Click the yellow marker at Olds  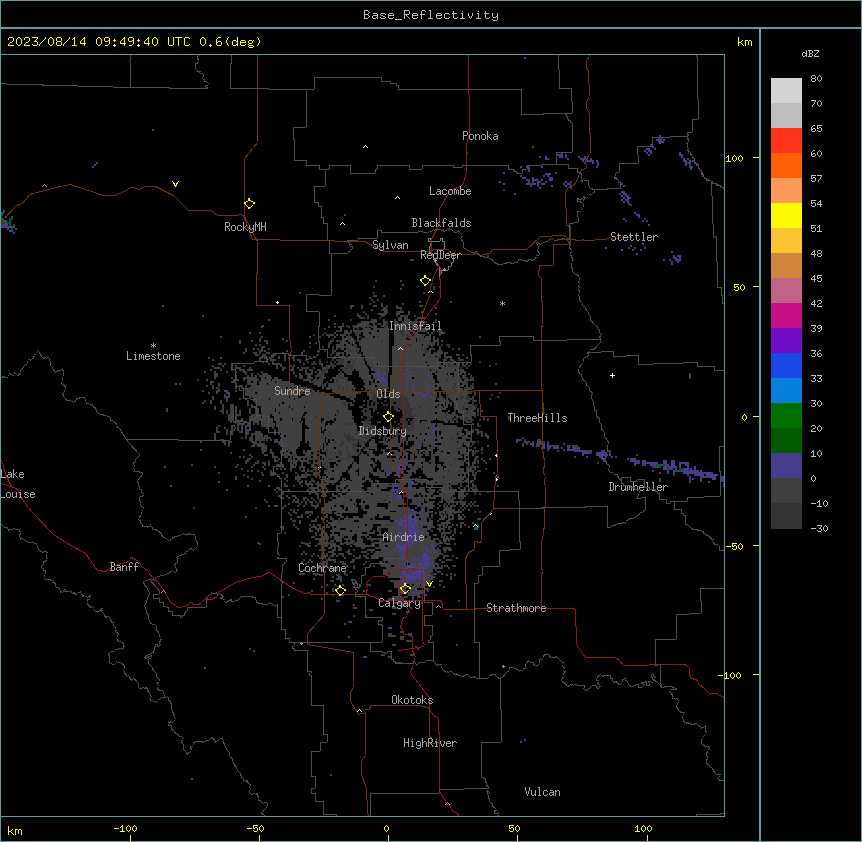pyautogui.click(x=389, y=417)
